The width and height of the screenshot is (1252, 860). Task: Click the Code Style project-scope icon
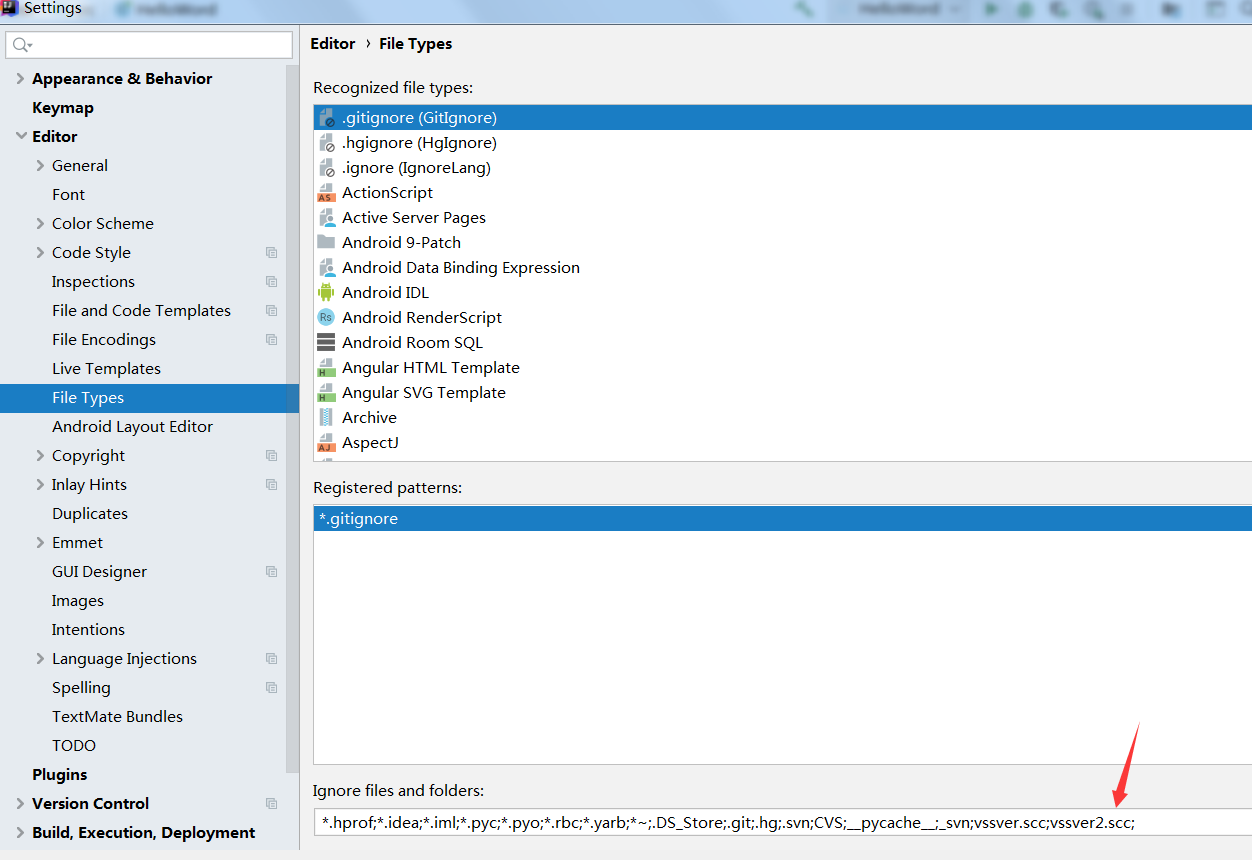tap(271, 253)
